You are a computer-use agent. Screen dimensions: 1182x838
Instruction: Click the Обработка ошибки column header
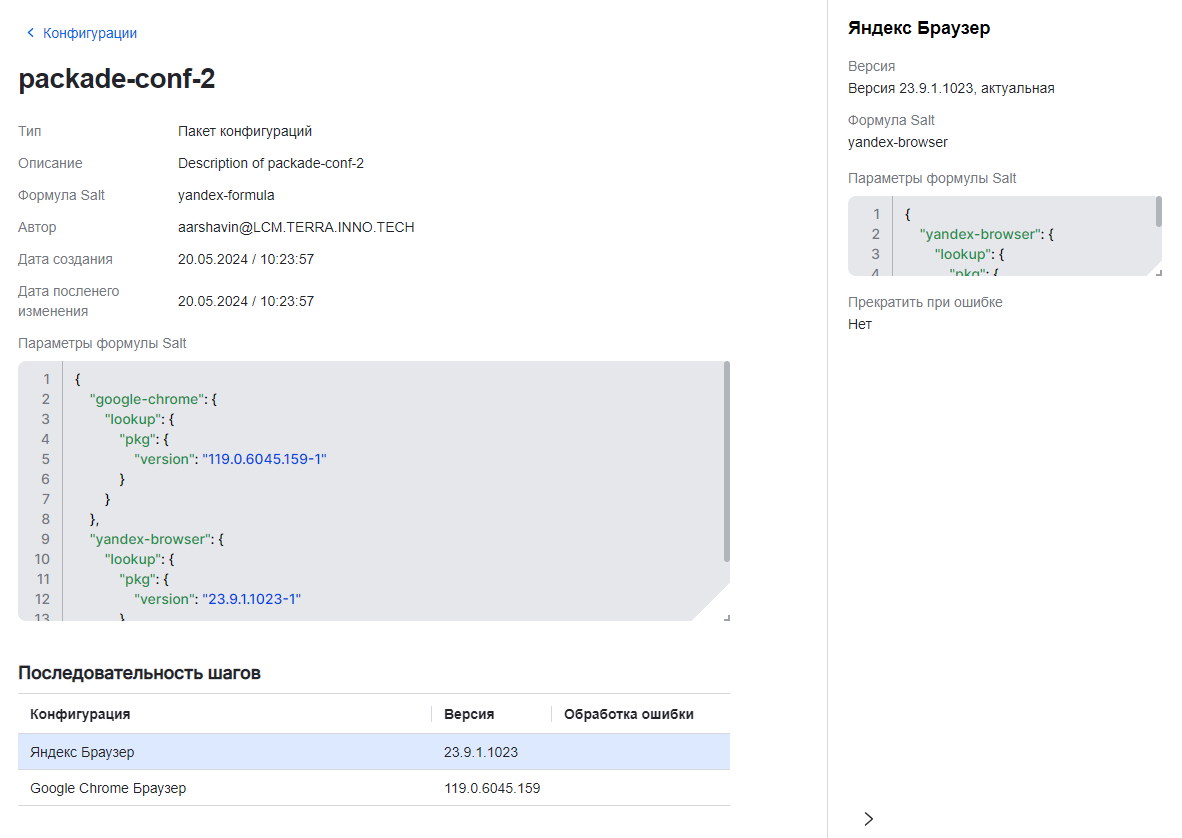[x=628, y=714]
